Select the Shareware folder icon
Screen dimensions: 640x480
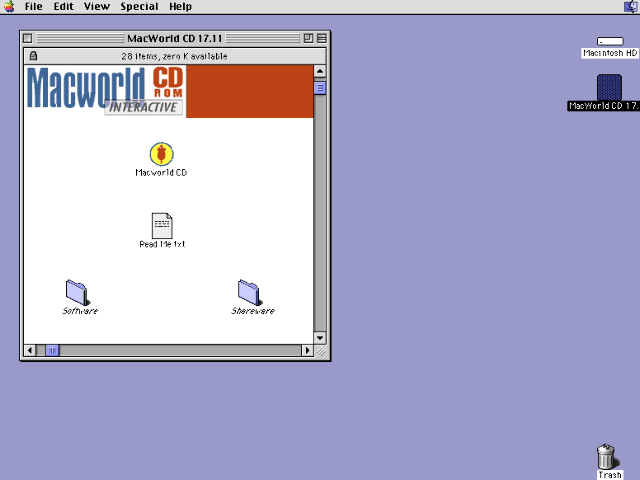(249, 292)
